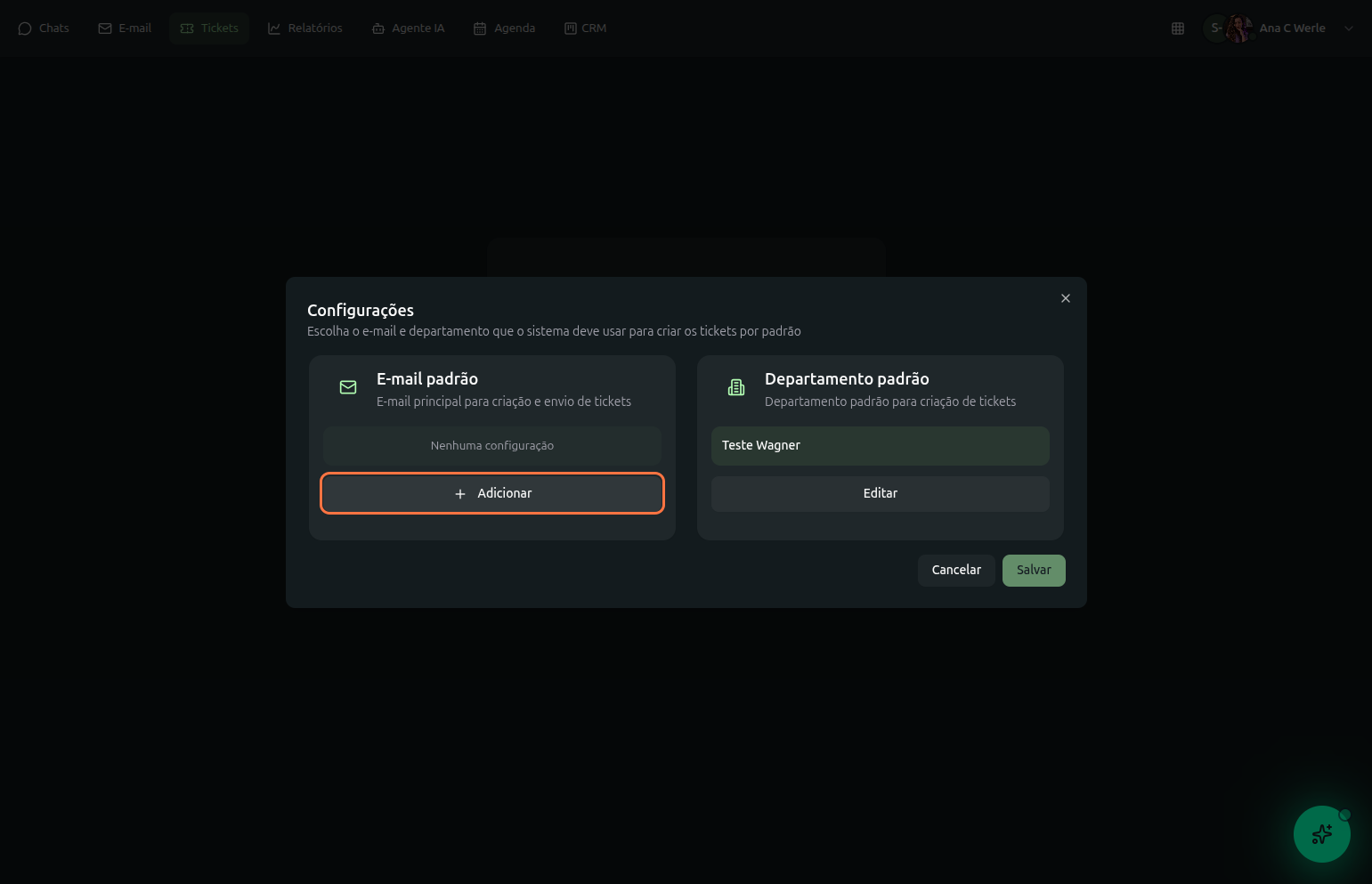This screenshot has height=884, width=1372.
Task: Open the AI sparkle assistant button
Action: point(1321,834)
